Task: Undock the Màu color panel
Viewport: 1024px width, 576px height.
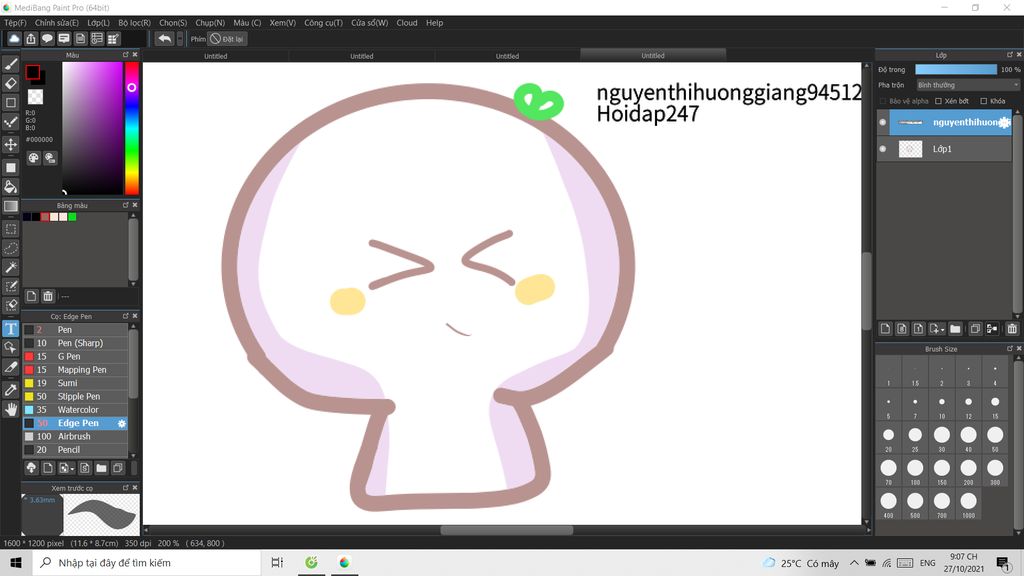Action: point(125,55)
